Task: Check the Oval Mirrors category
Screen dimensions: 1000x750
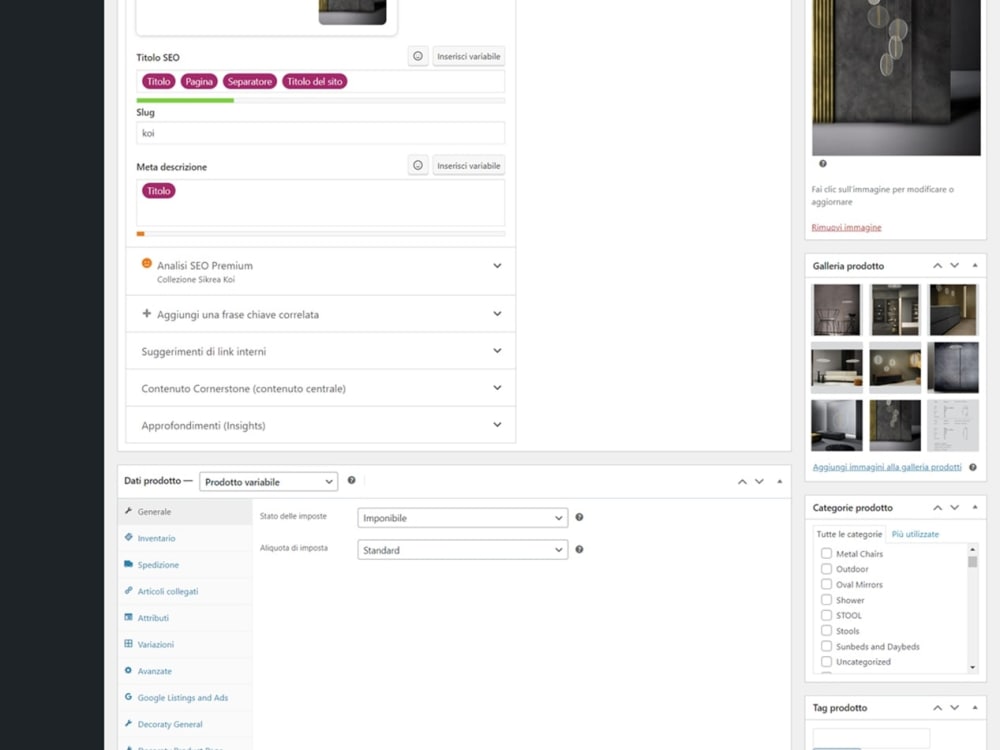Action: tap(826, 584)
